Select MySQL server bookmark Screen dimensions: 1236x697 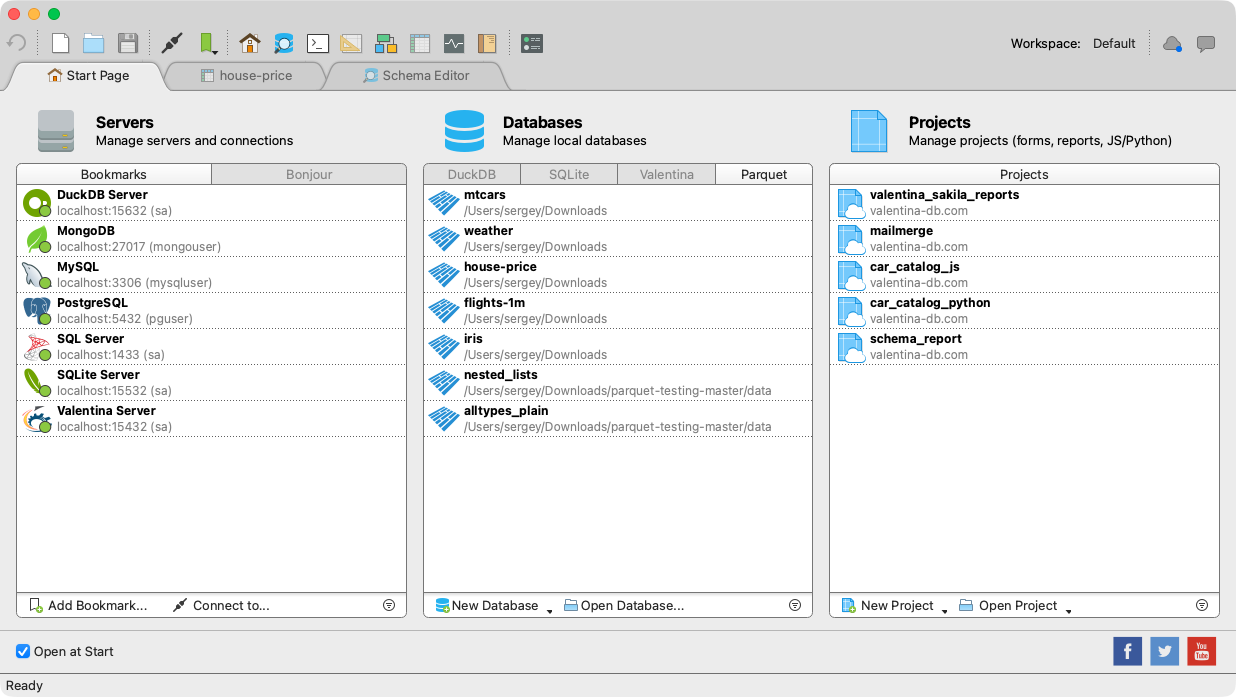211,275
